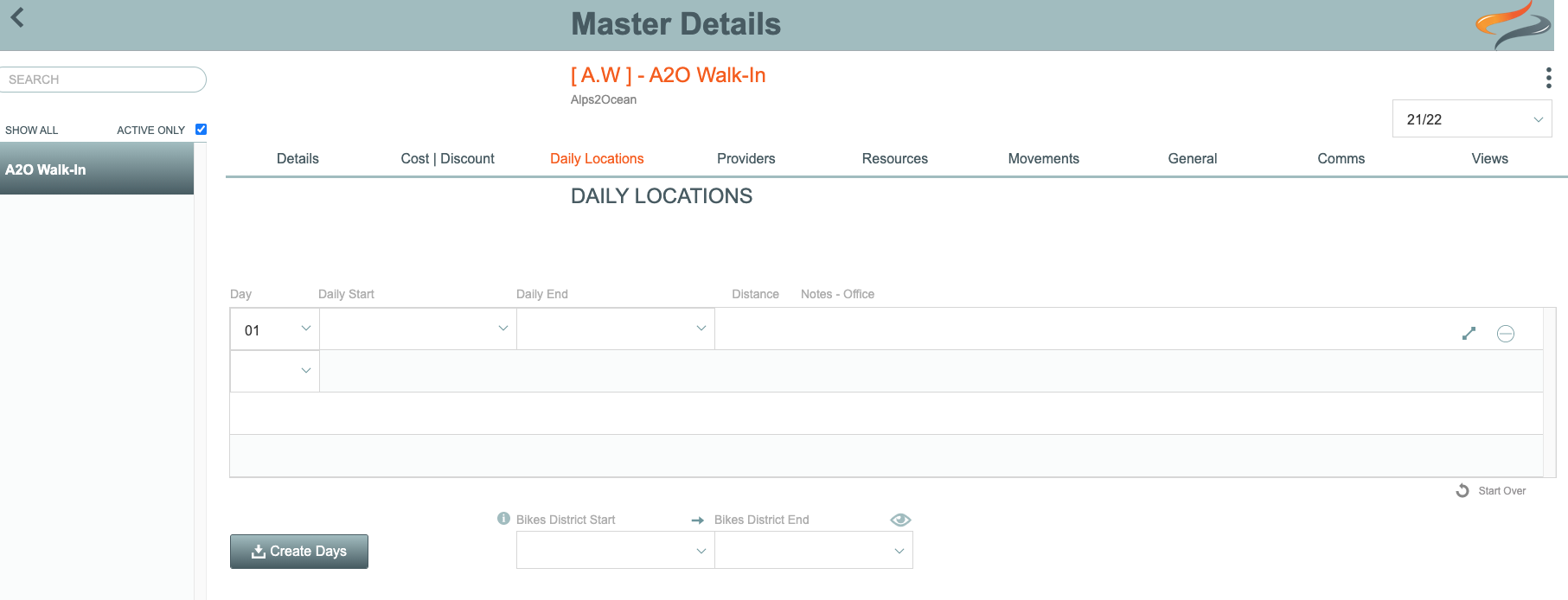Open the Views tab
Screen dimensions: 1568x600
pos(1489,158)
